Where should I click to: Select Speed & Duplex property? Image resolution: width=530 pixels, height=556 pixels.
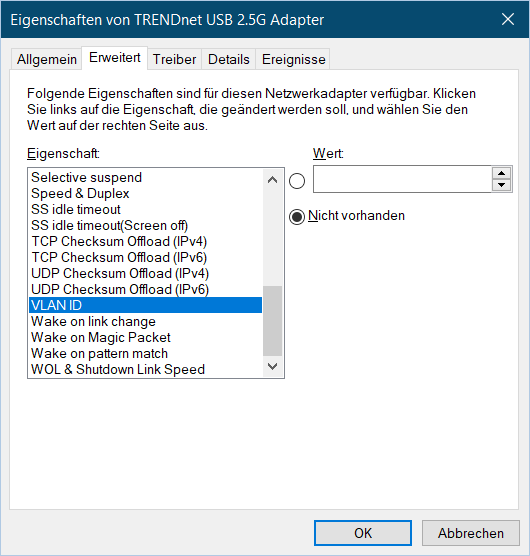click(x=145, y=194)
